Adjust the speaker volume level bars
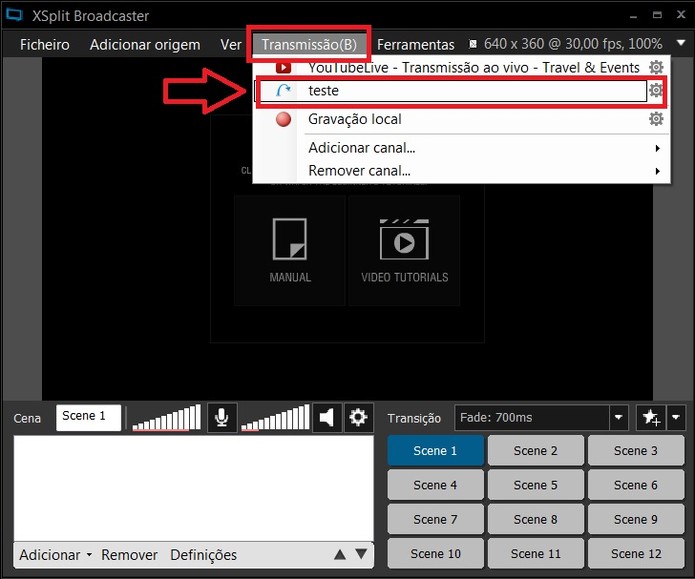This screenshot has height=579, width=695. [275, 417]
